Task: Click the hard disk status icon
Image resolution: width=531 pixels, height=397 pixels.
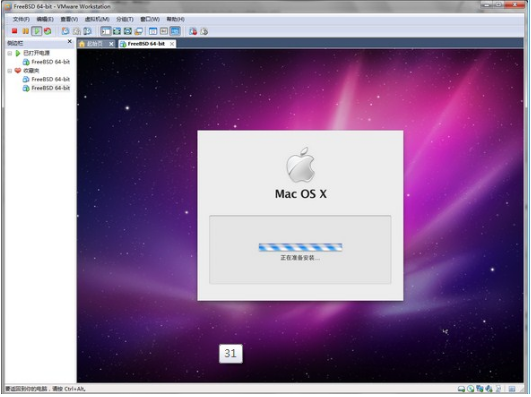Action: click(461, 389)
